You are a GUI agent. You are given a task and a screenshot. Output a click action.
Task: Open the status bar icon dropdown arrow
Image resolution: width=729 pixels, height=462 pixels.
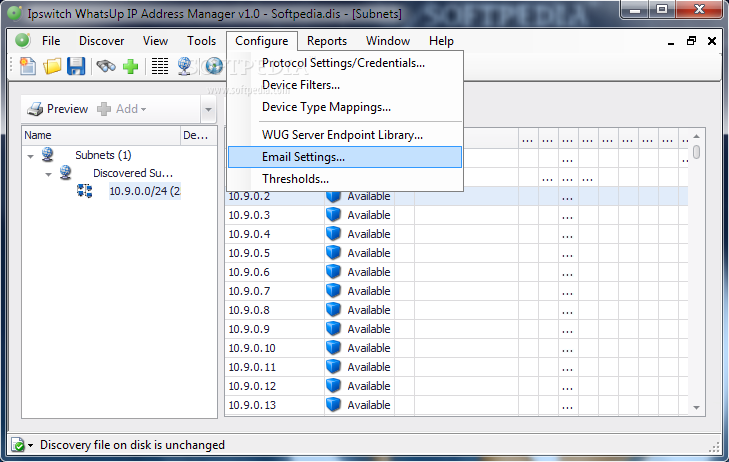pyautogui.click(x=31, y=445)
